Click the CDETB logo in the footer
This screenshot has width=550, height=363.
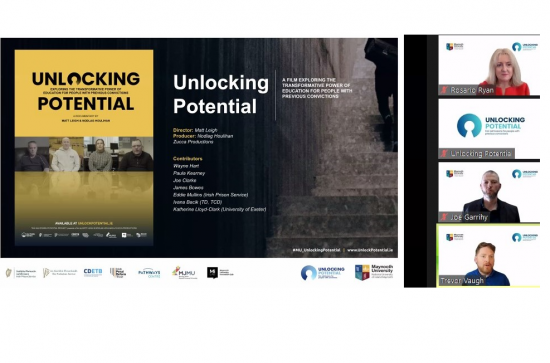coord(93,273)
